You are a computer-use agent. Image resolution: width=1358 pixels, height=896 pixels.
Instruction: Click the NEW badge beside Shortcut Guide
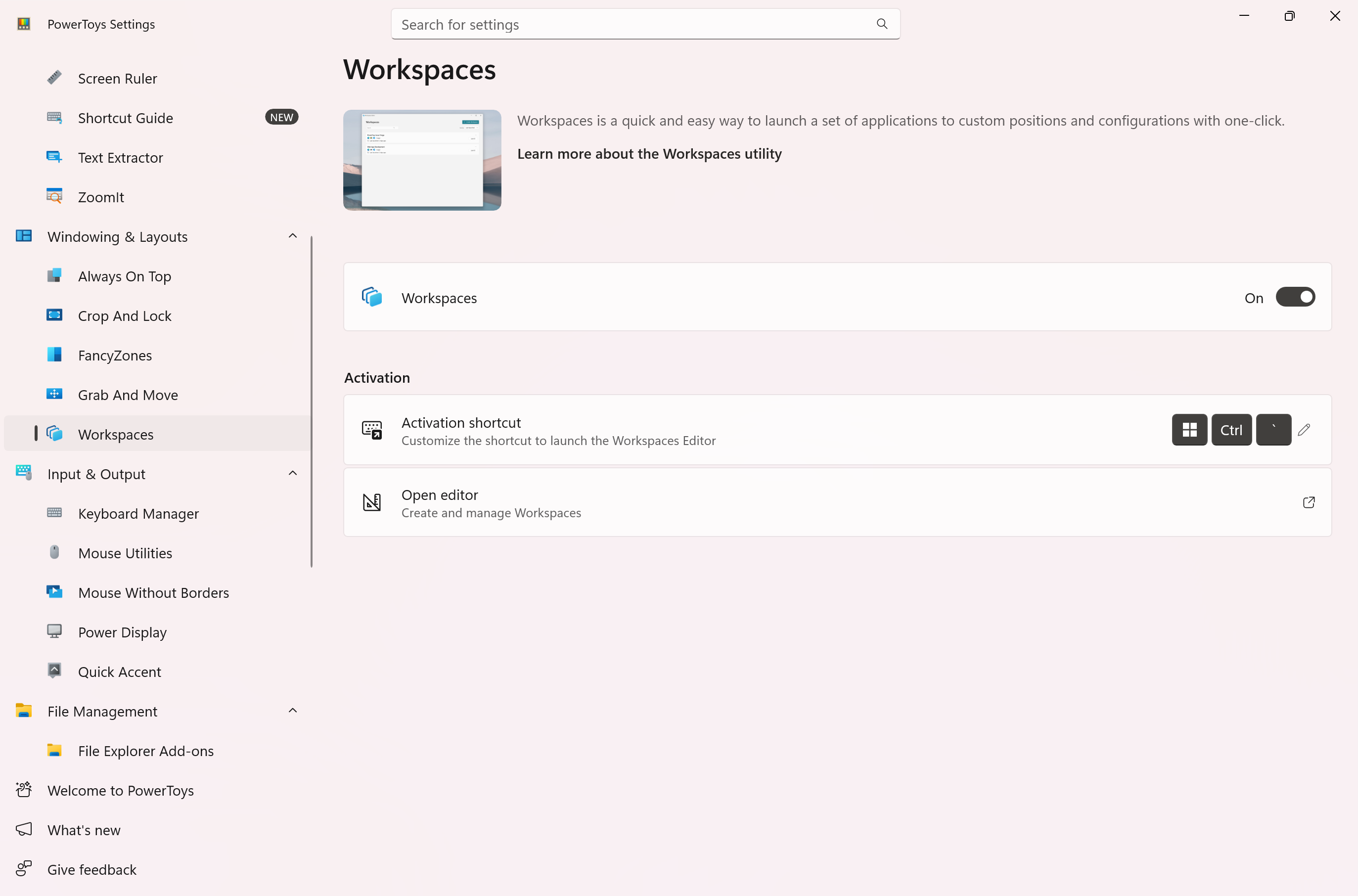pyautogui.click(x=281, y=117)
